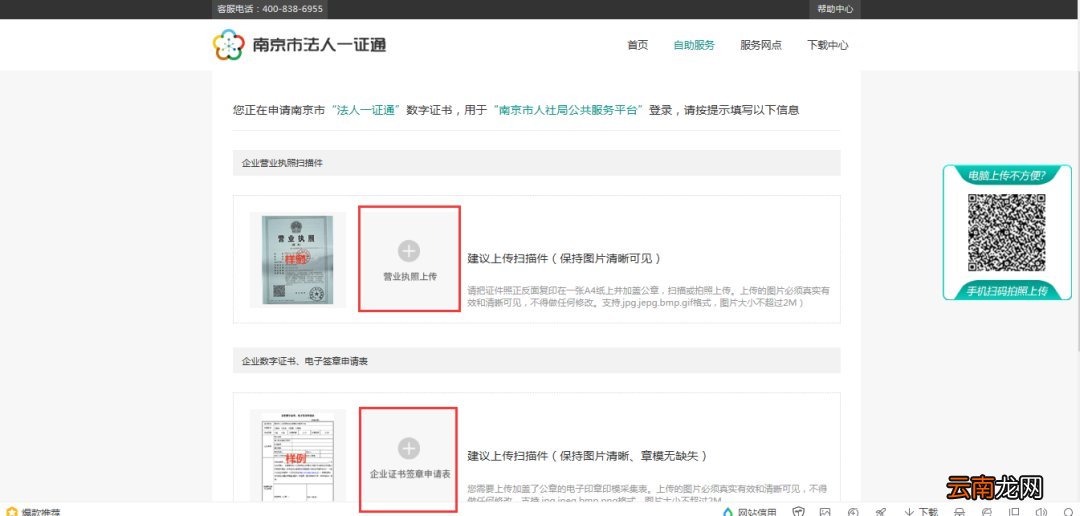The height and width of the screenshot is (516, 1080).
Task: Open 下载 downloads in the status bar
Action: pos(920,512)
